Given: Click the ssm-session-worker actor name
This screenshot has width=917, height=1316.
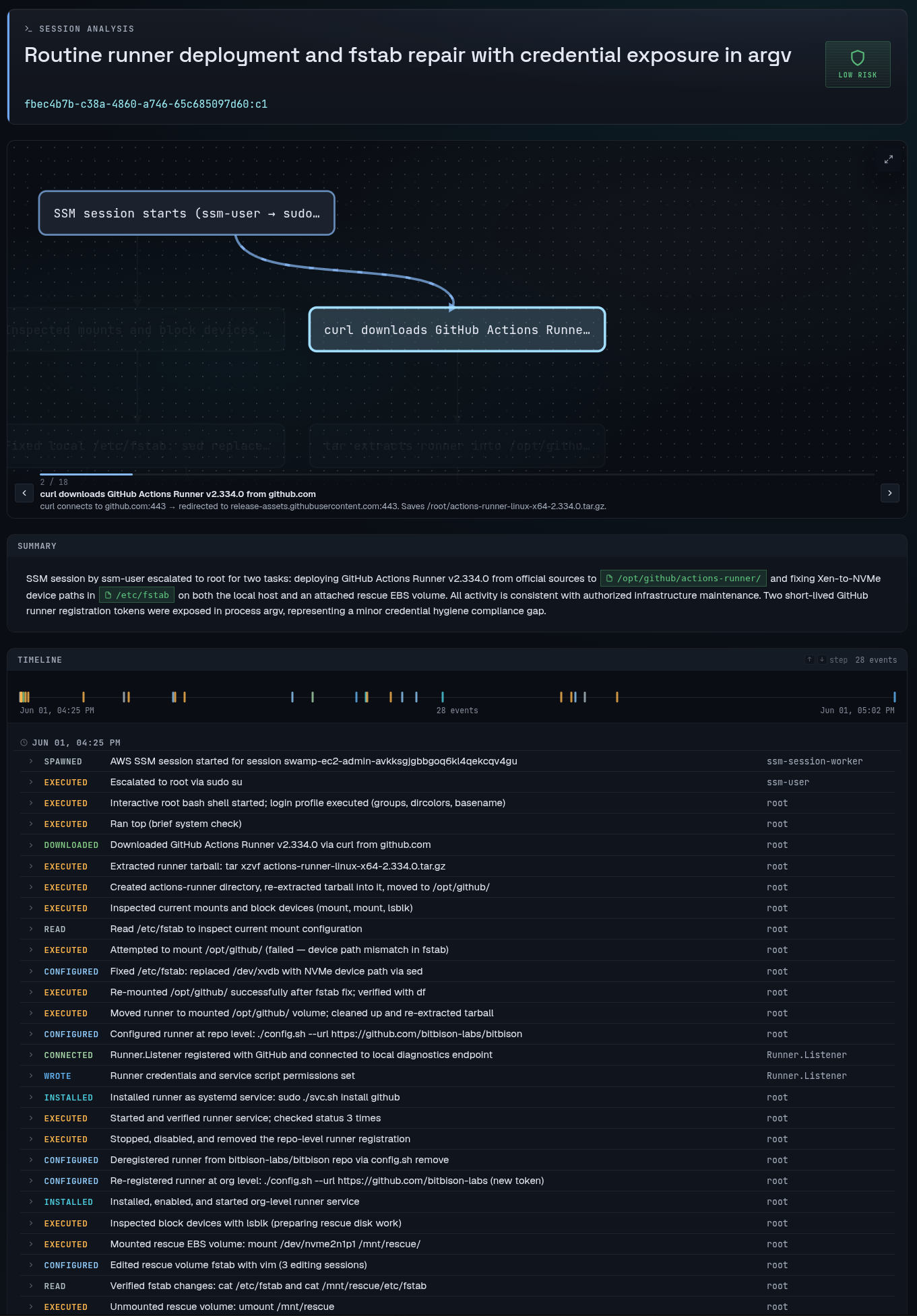Looking at the screenshot, I should (x=815, y=762).
